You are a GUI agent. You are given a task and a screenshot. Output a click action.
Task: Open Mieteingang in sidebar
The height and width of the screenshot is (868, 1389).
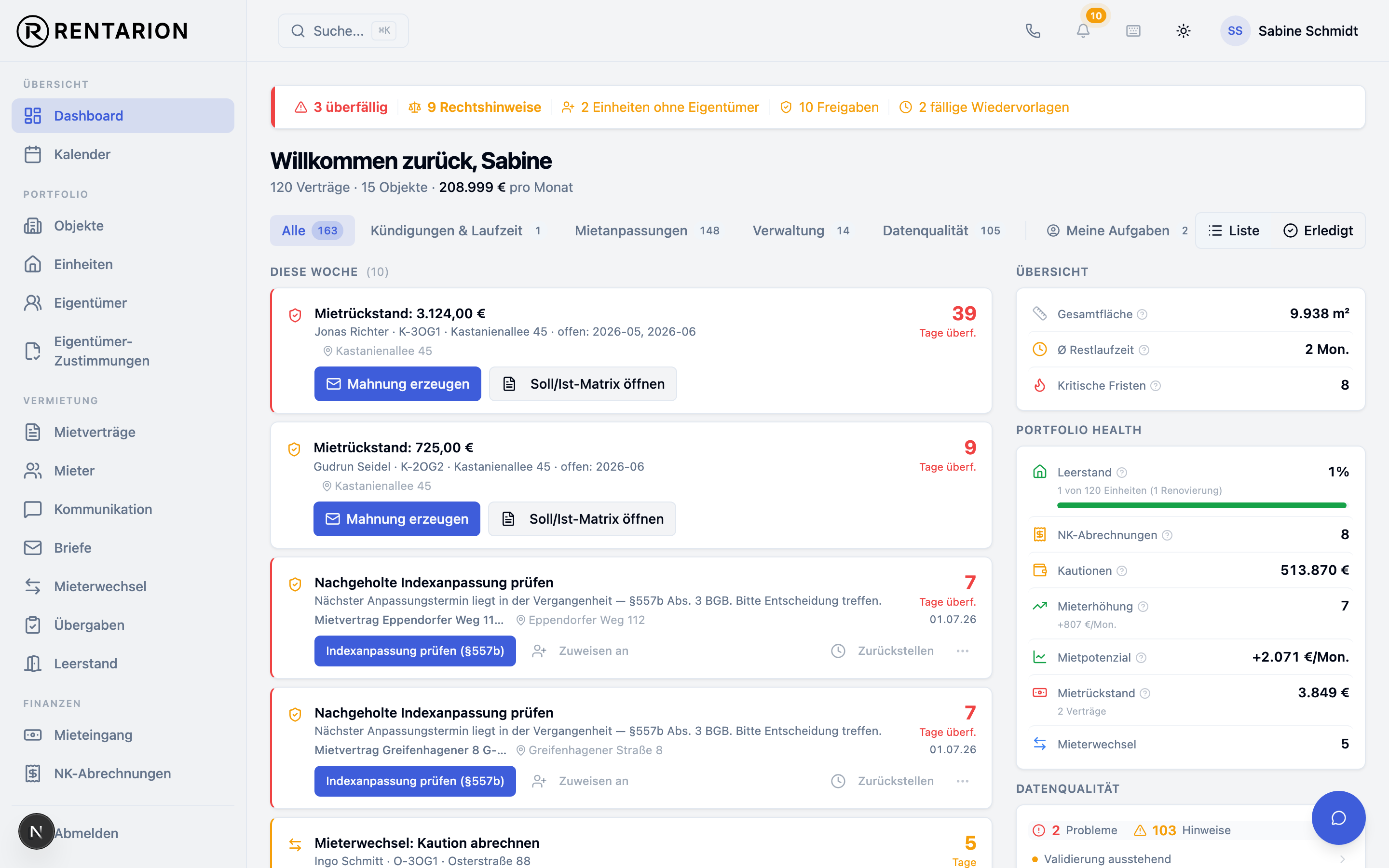coord(123,735)
